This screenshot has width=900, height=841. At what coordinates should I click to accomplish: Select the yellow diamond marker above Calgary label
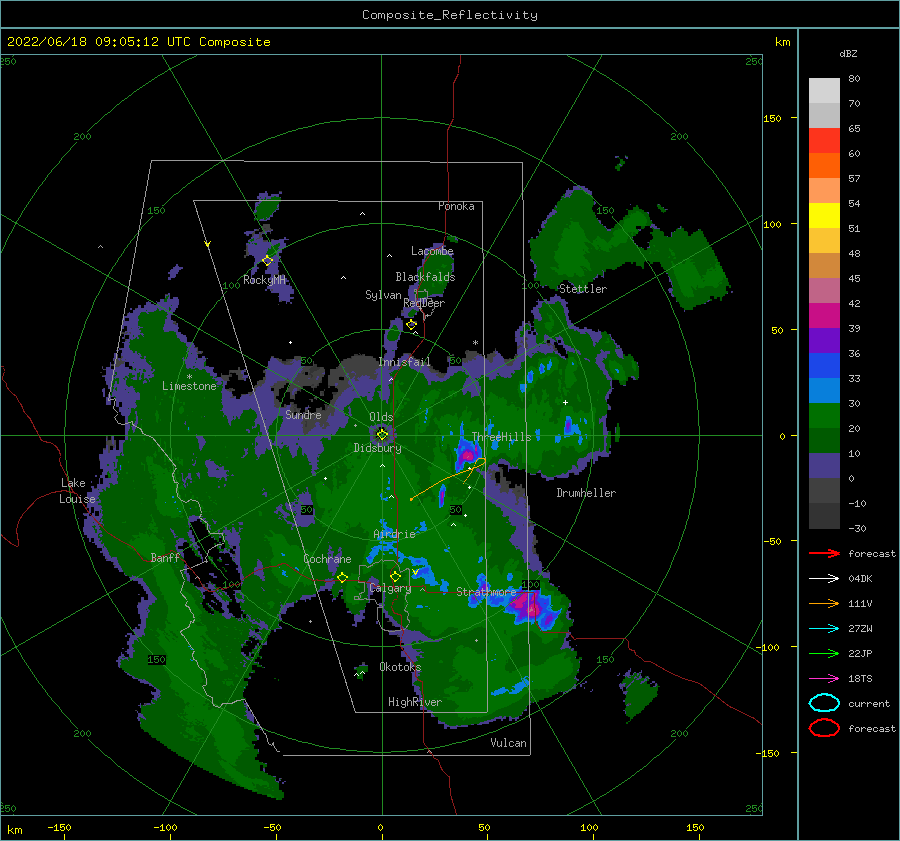[395, 576]
